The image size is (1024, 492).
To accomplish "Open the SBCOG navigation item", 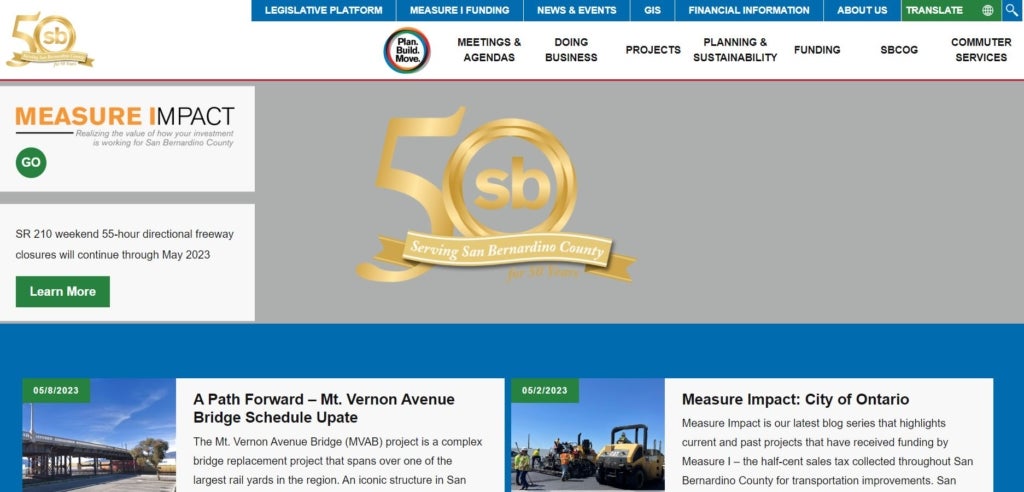I will 899,50.
